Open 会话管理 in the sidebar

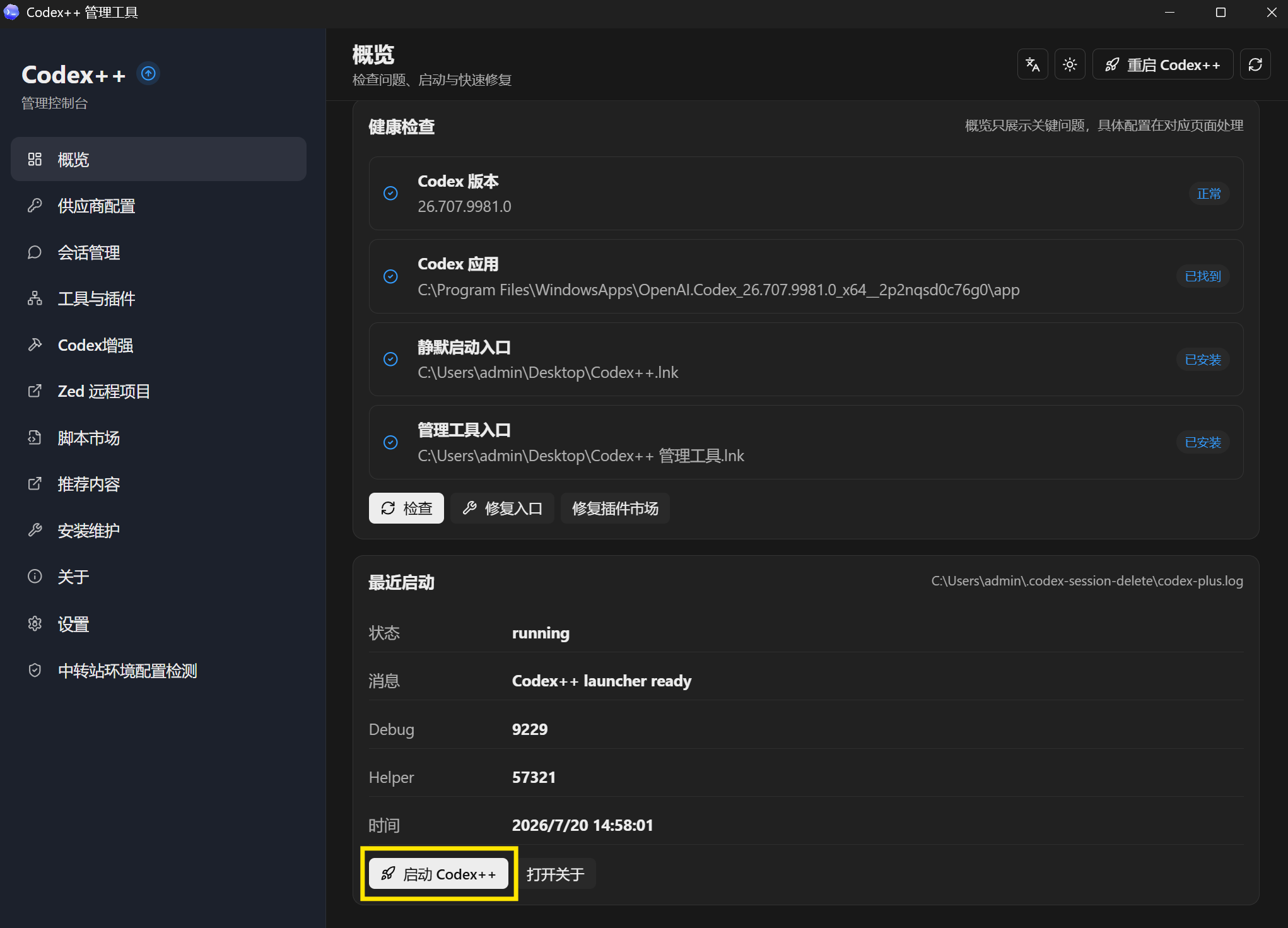(x=158, y=252)
